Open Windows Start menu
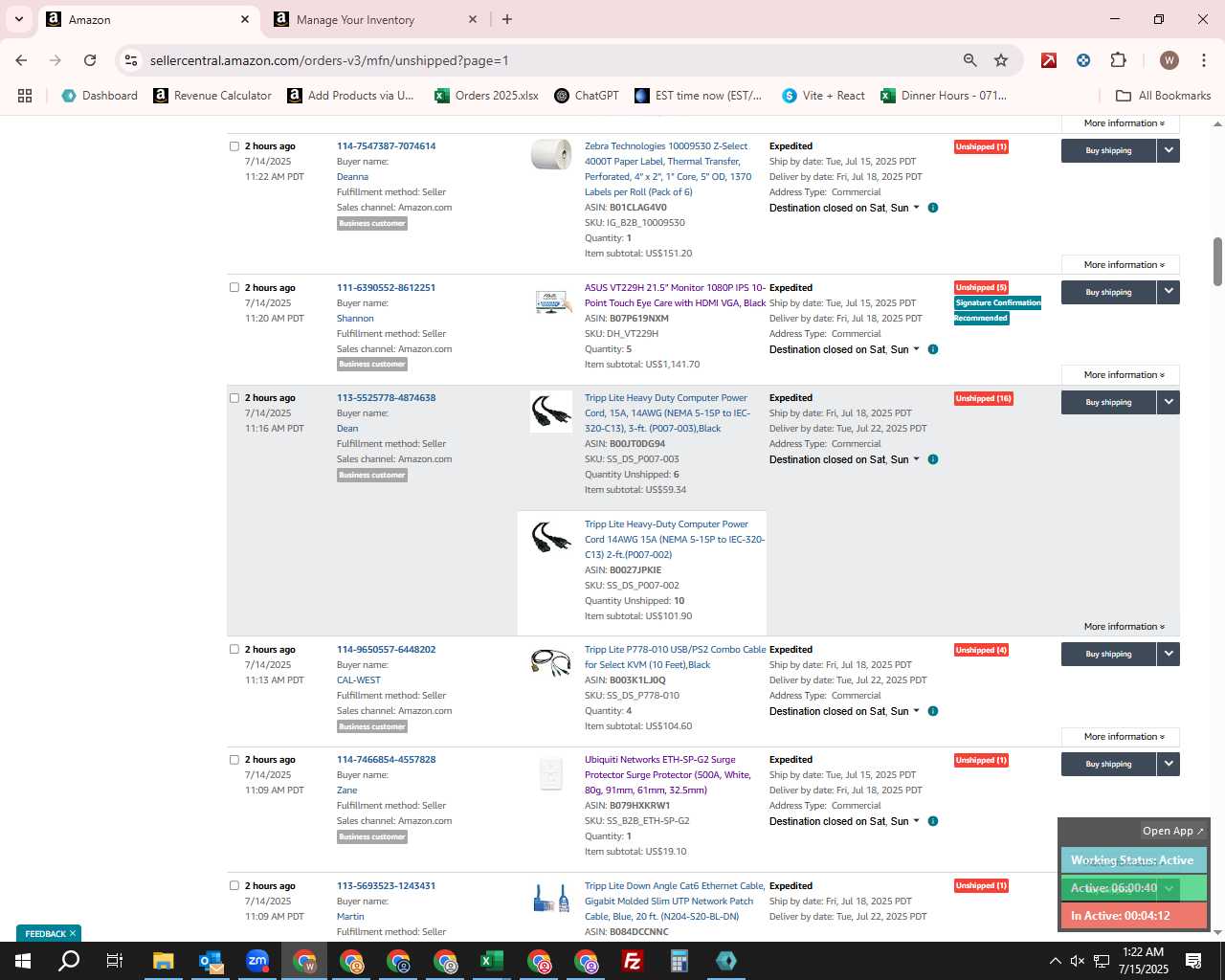Viewport: 1225px width, 980px height. click(x=23, y=961)
